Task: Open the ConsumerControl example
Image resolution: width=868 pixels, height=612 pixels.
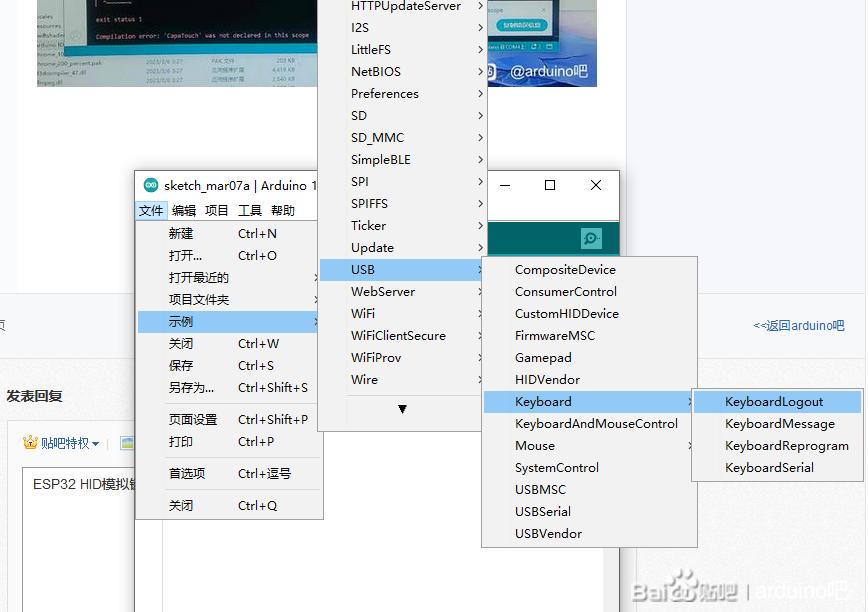Action: 589,292
